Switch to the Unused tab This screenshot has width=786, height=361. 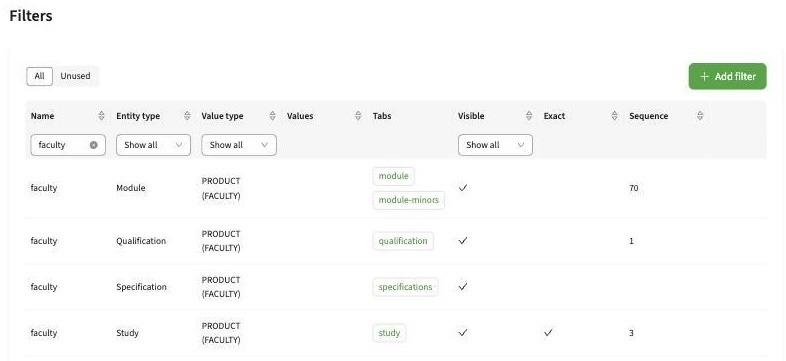pyautogui.click(x=75, y=76)
